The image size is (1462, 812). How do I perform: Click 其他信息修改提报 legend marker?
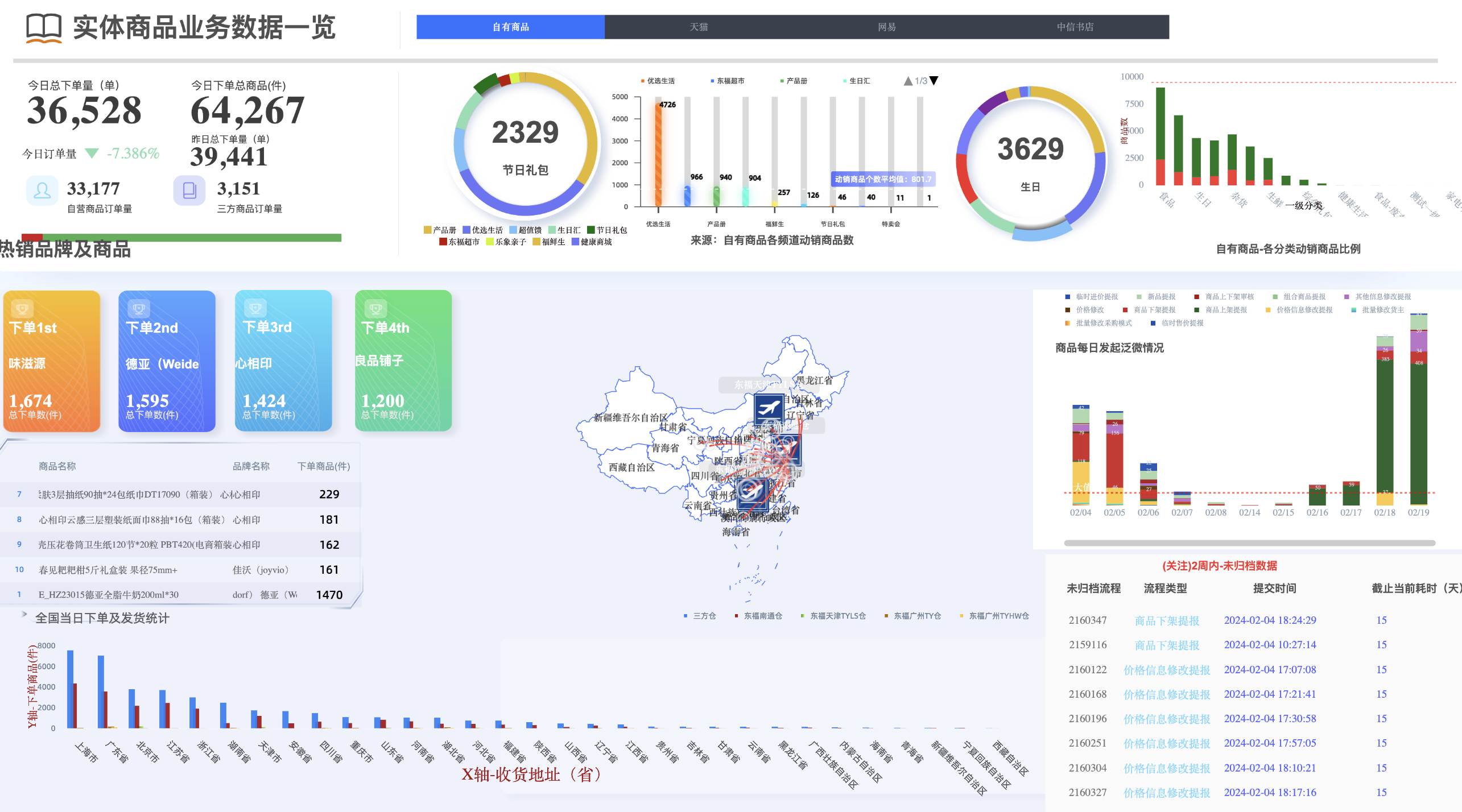point(1347,296)
